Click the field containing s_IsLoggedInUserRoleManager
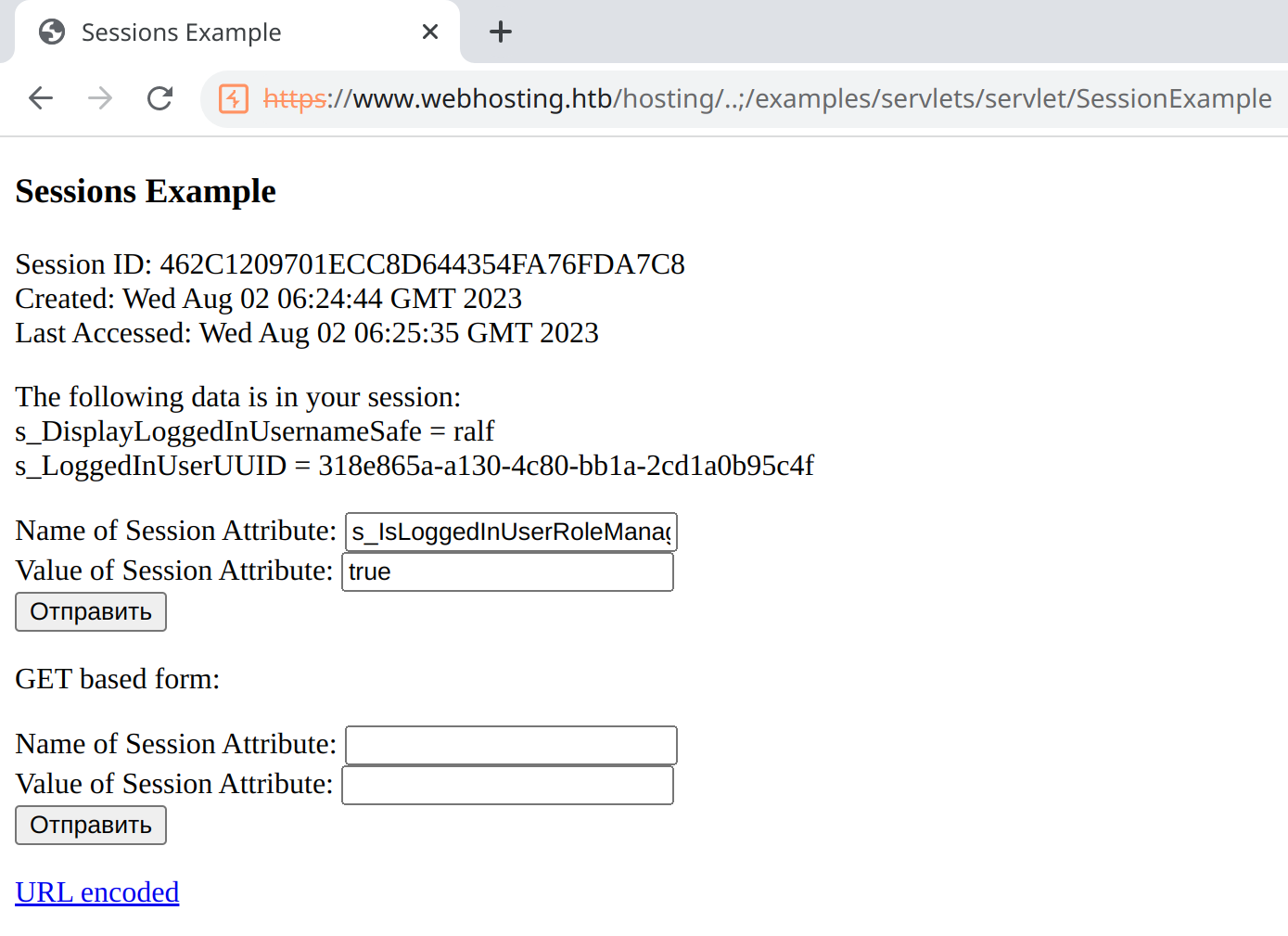Viewport: 1288px width, 936px height. [x=511, y=532]
